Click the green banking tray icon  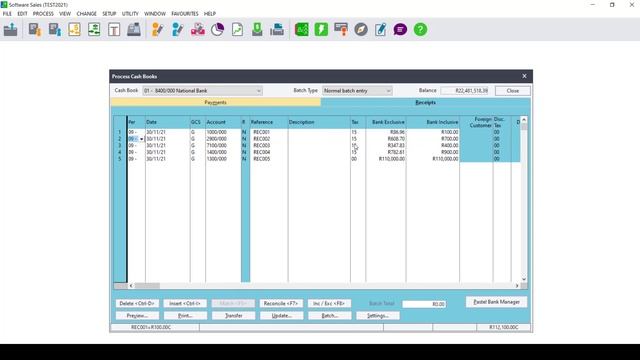click(257, 29)
